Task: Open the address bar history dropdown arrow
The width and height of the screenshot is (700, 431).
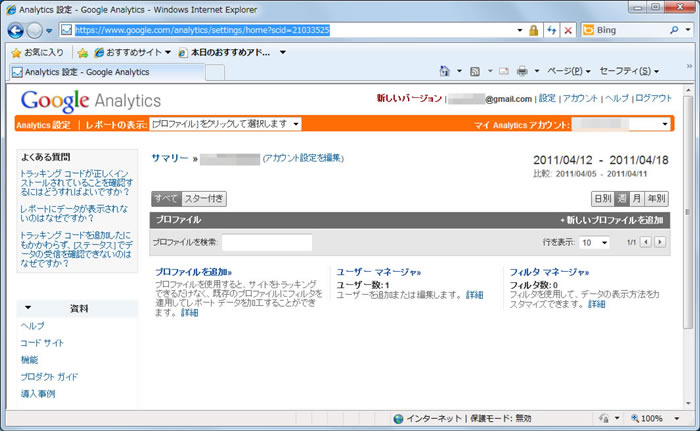Action: tap(520, 30)
